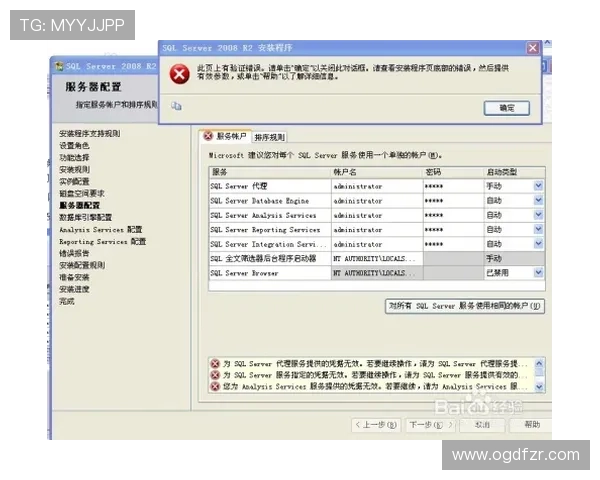The height and width of the screenshot is (480, 600).
Task: Click account name for SQL Server Analysis Services
Action: tap(377, 216)
